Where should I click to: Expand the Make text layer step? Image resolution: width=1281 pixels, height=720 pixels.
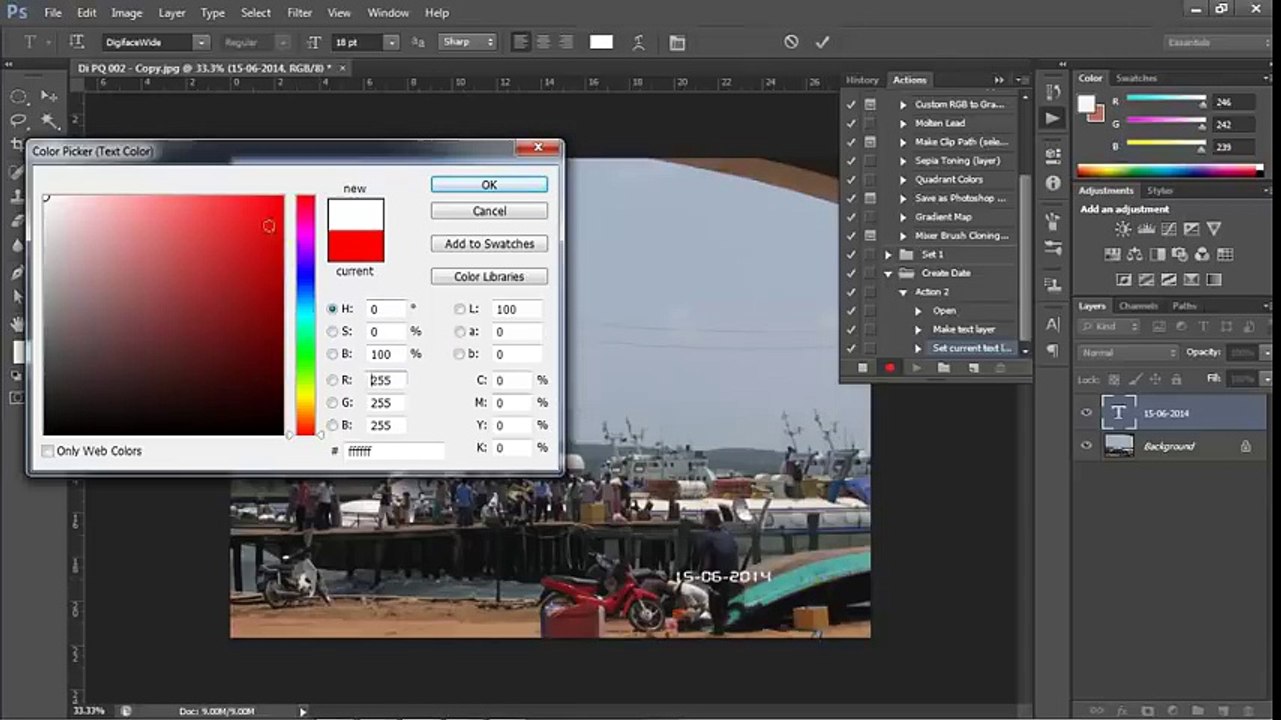tap(918, 330)
